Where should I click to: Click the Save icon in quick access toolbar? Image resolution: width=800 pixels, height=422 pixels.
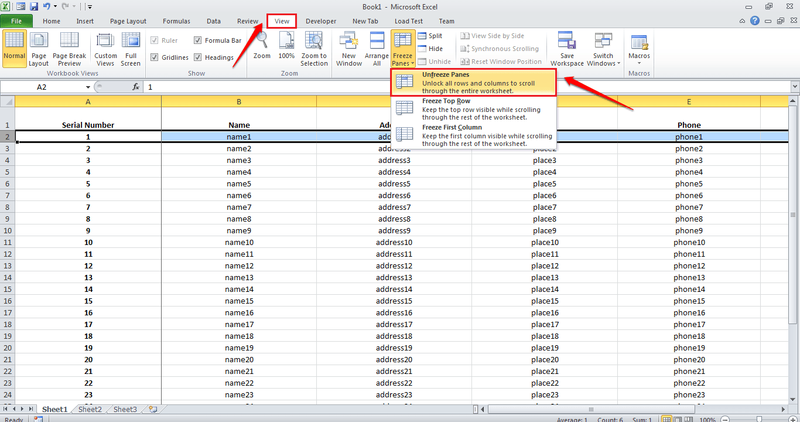pos(34,7)
